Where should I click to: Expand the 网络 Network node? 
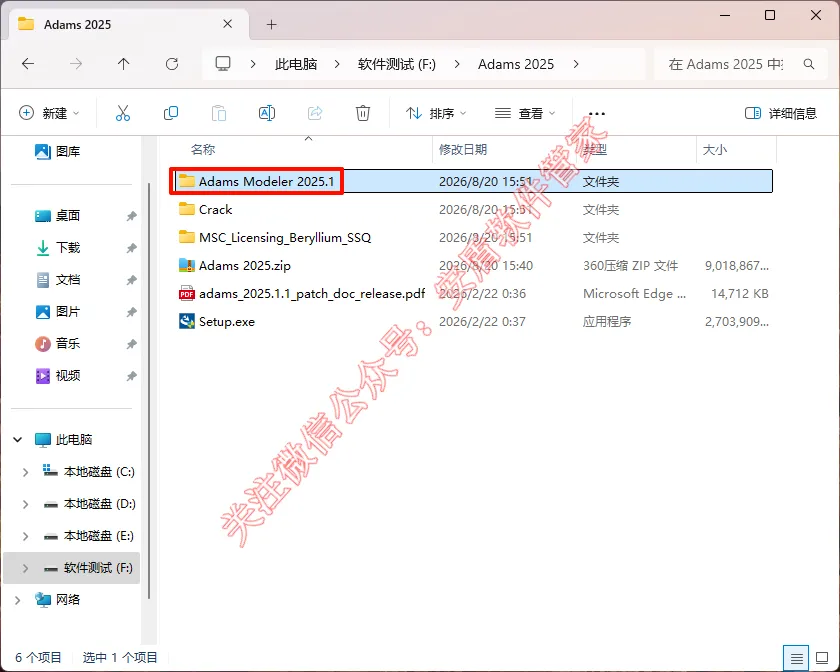coord(18,600)
